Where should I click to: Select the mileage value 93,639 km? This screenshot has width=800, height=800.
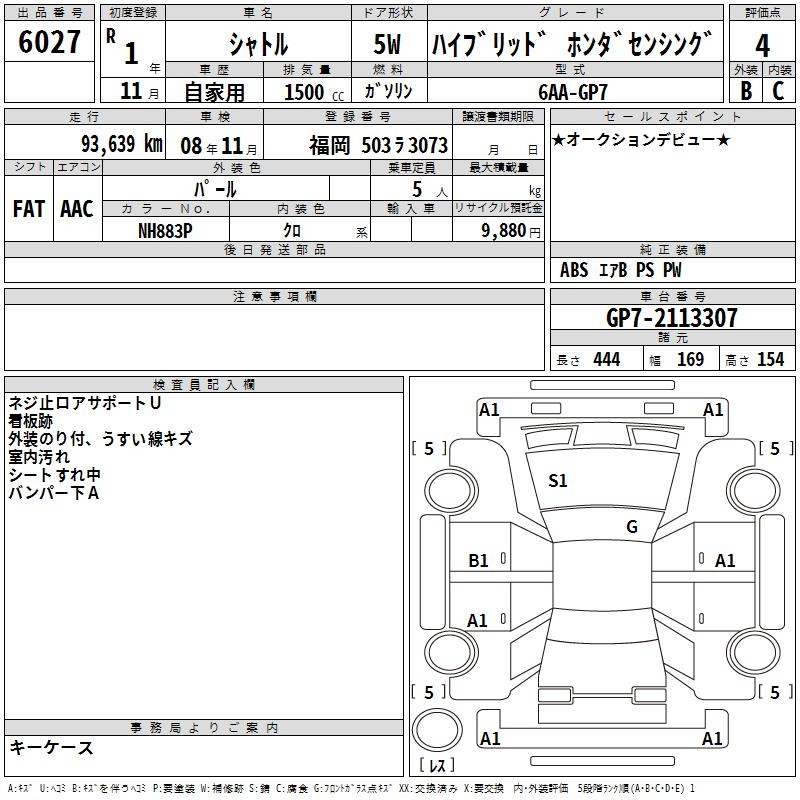[121, 144]
